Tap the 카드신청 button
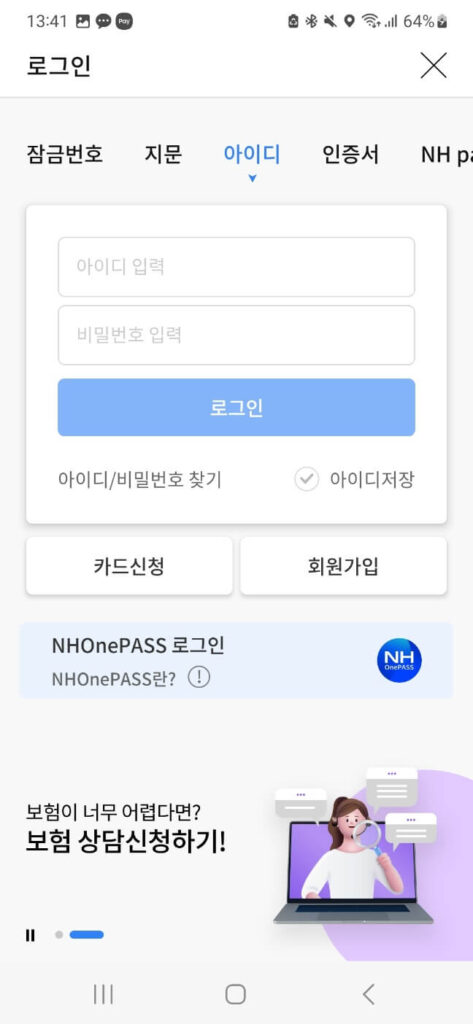Viewport: 473px width, 1024px height. (129, 566)
